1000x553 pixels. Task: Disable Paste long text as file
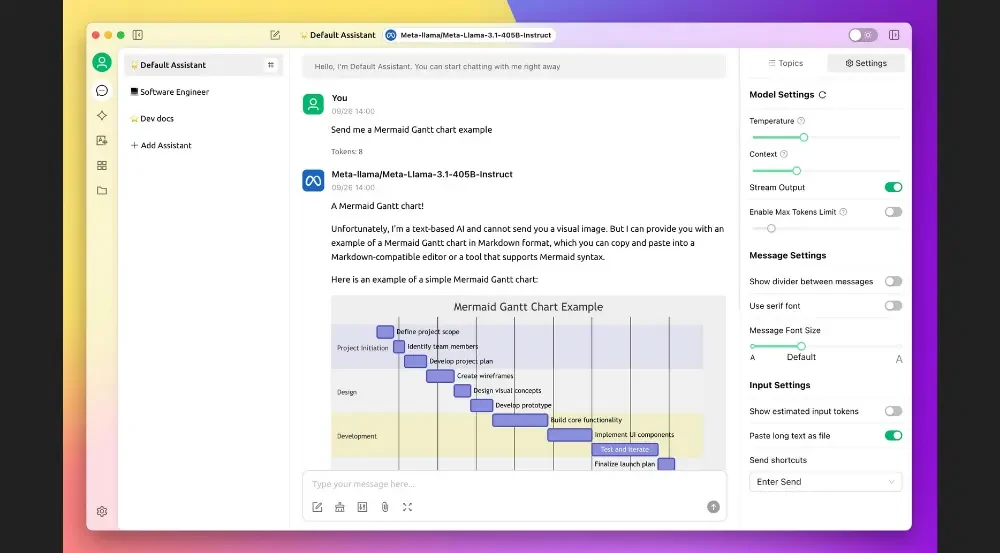pos(893,436)
